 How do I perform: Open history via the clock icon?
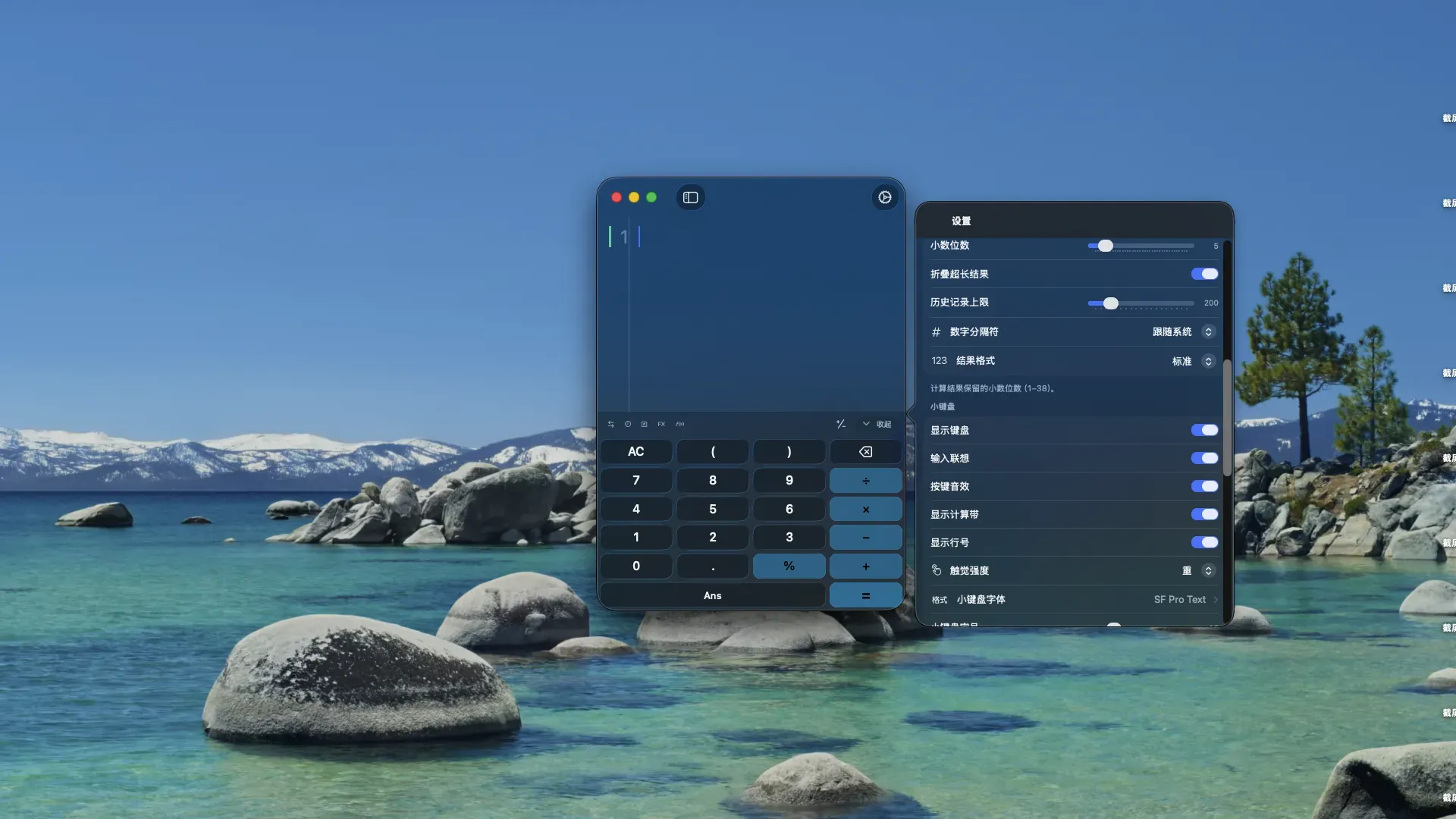(628, 424)
